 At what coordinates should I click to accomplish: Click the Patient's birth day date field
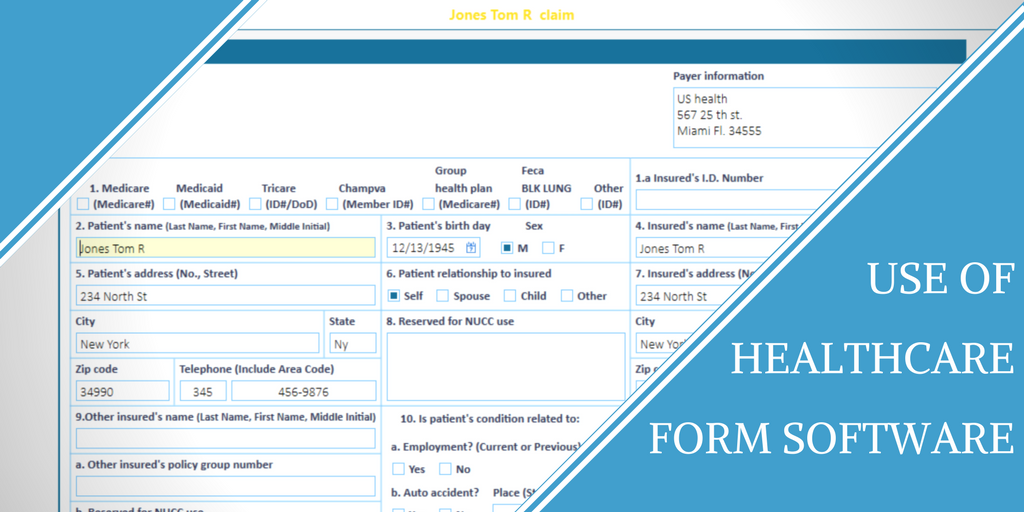tap(434, 248)
